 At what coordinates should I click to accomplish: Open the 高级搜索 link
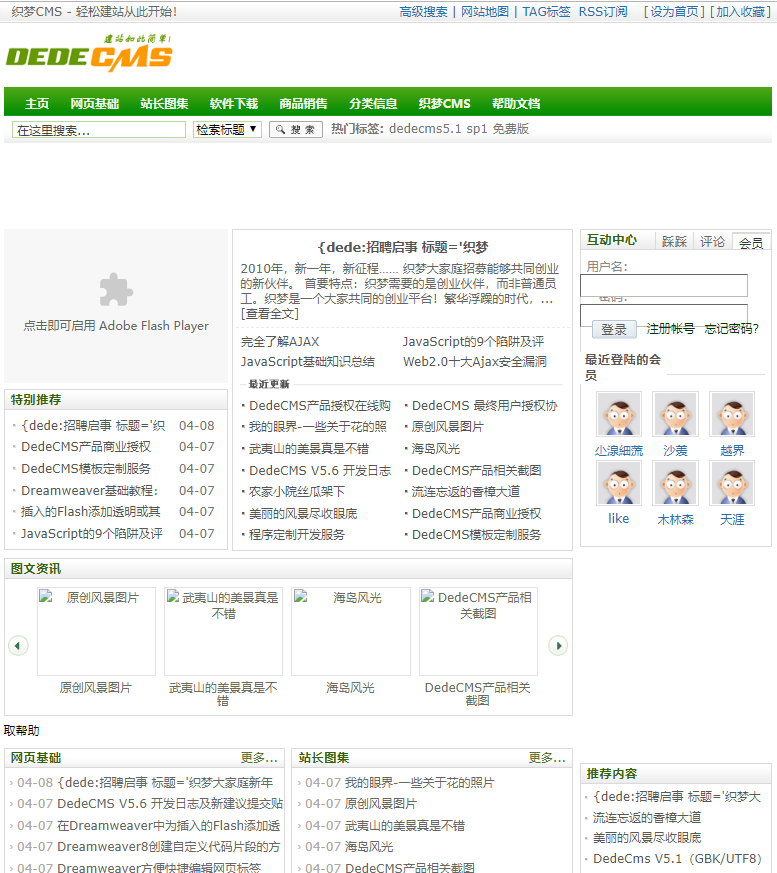(424, 12)
